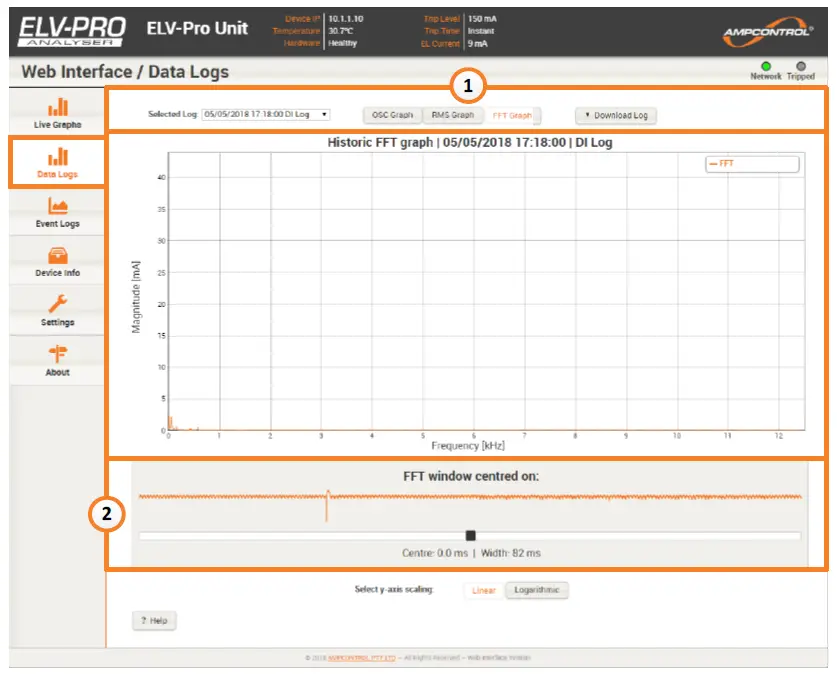Check the grey Tripped status indicator
Screen dimensions: 837x674
pos(801,66)
